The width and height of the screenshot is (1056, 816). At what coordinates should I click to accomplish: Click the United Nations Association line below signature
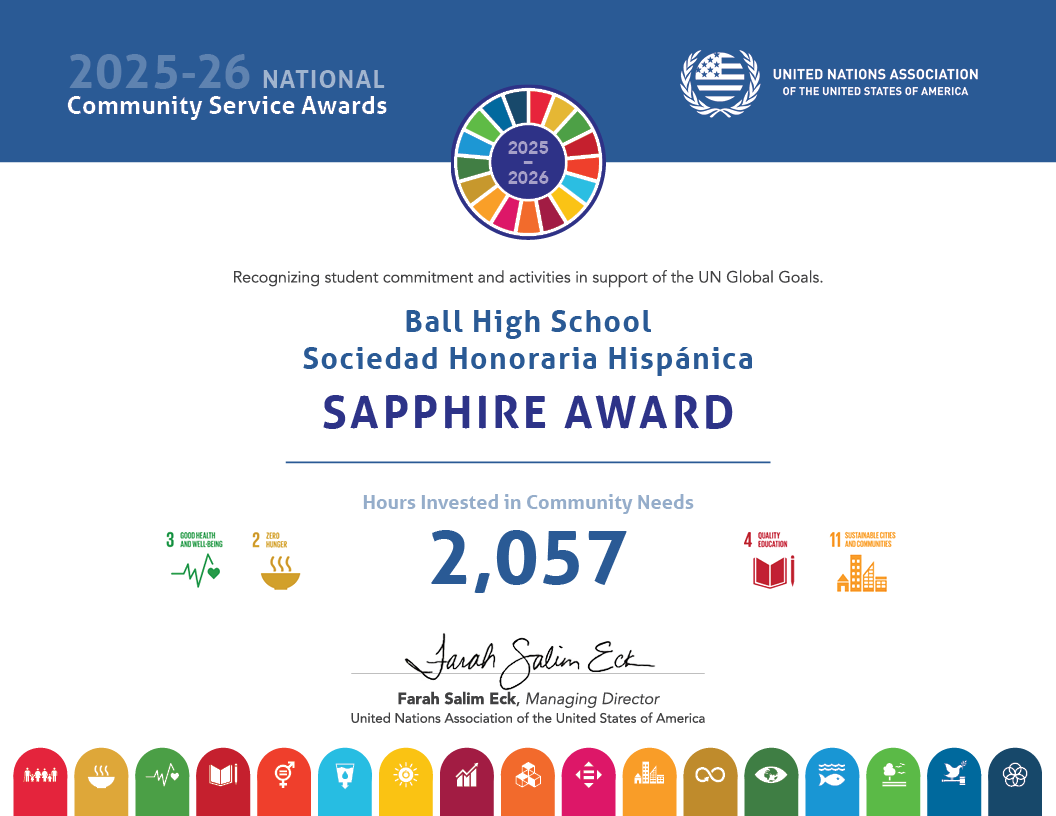(528, 718)
